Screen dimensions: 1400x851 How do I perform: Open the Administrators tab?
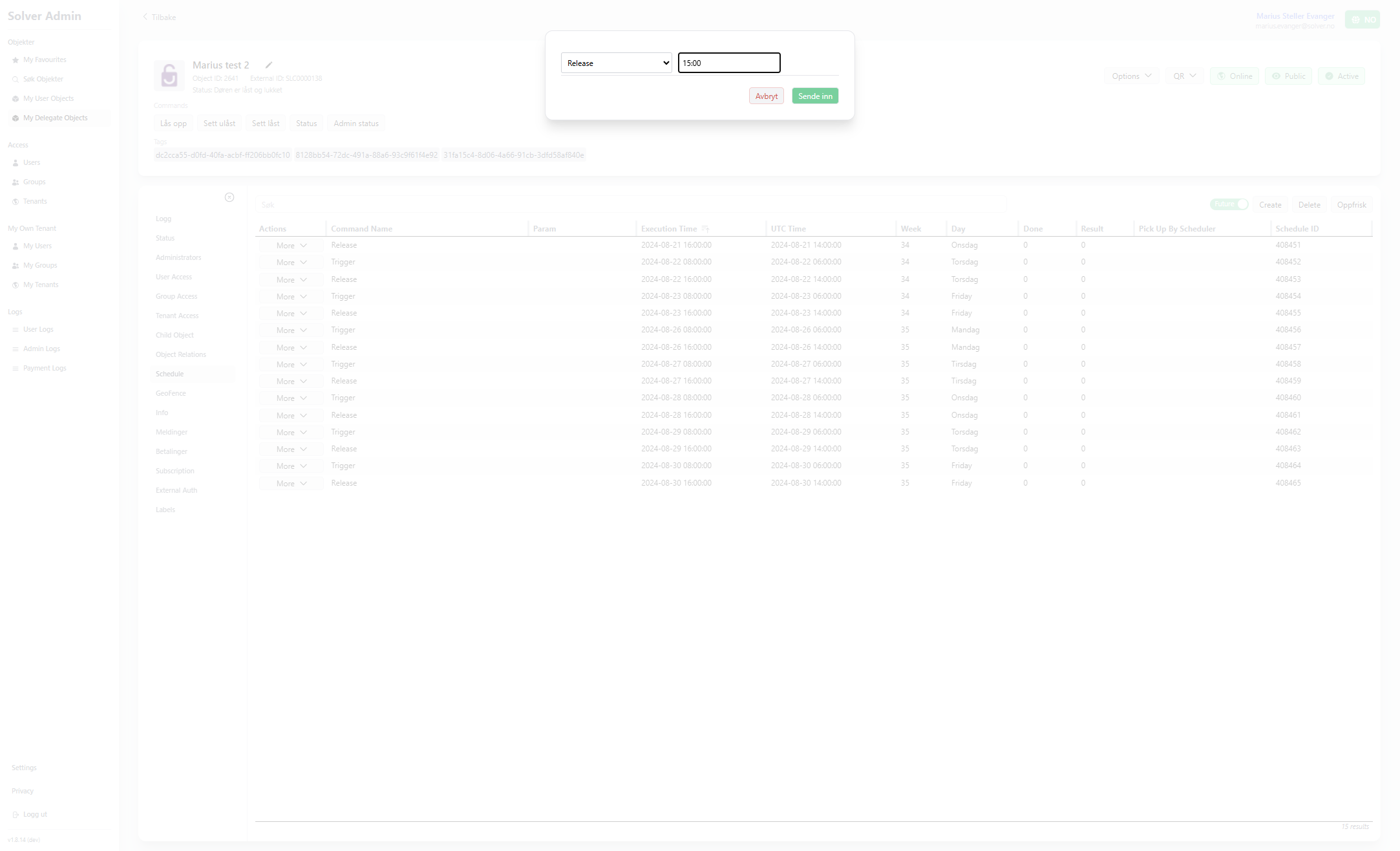pos(193,257)
